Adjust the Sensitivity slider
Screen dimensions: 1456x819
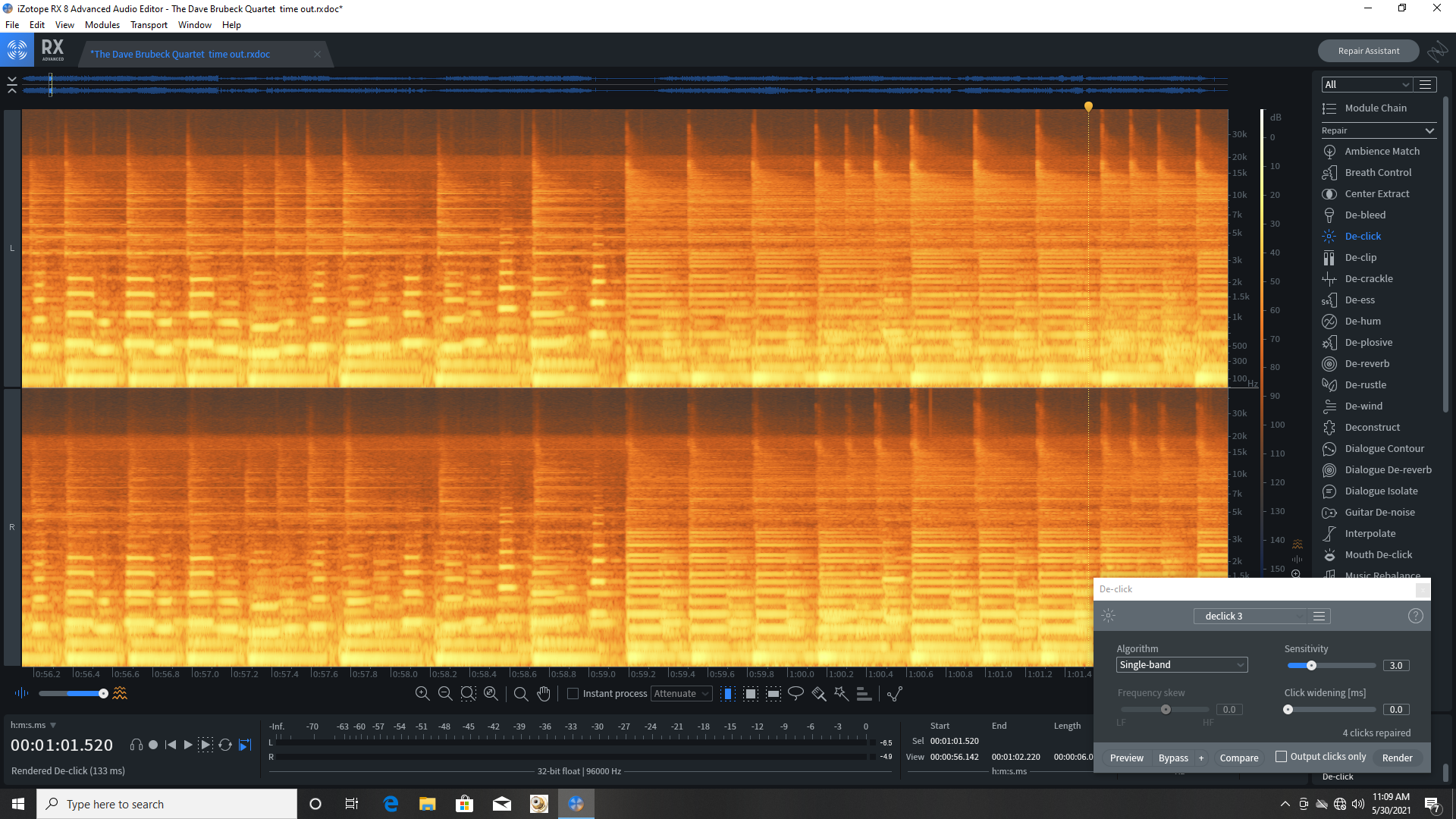pyautogui.click(x=1332, y=665)
